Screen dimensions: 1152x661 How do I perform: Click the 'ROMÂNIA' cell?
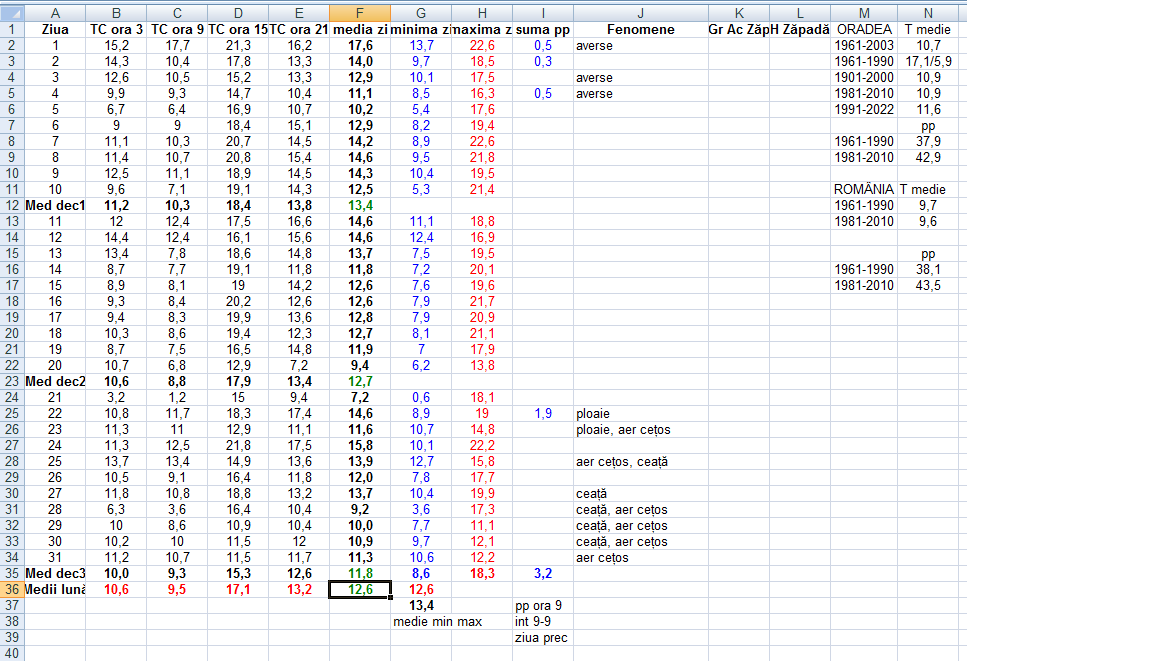click(864, 189)
